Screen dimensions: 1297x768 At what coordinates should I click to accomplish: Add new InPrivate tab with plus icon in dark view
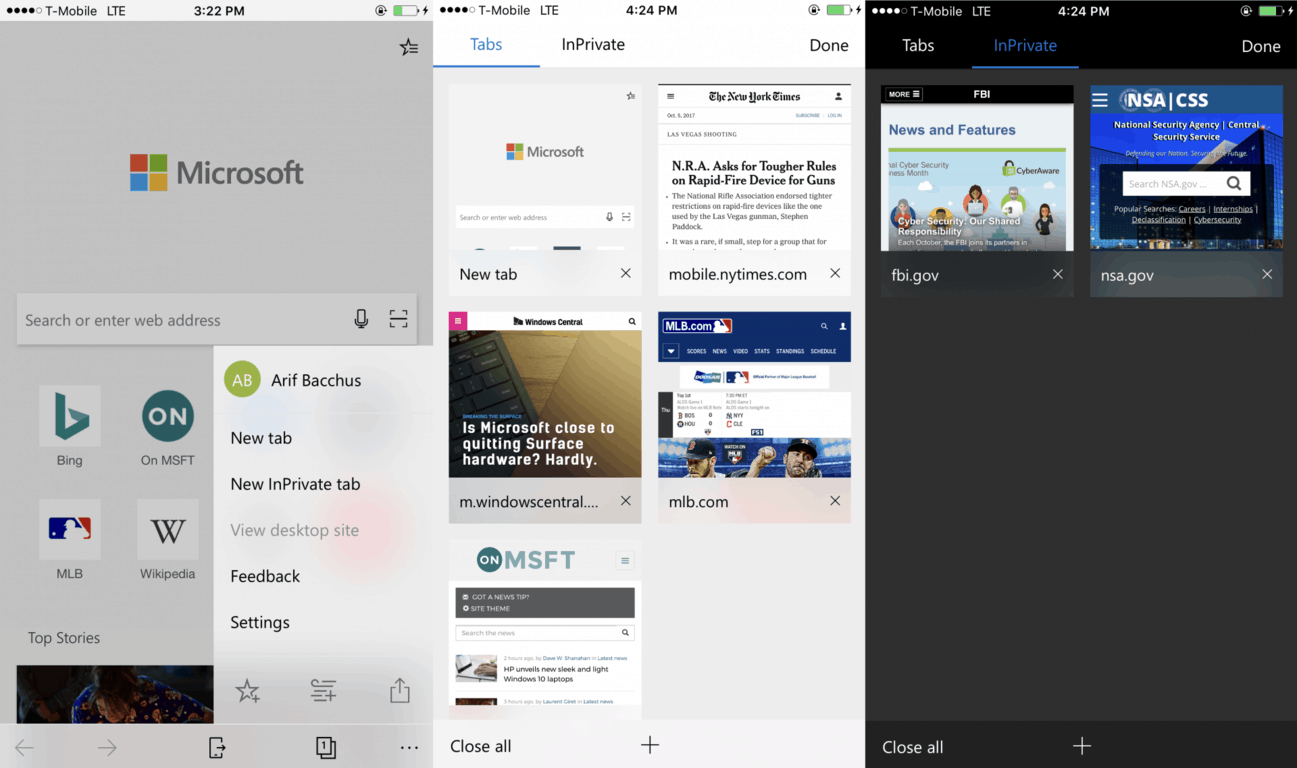tap(1082, 746)
